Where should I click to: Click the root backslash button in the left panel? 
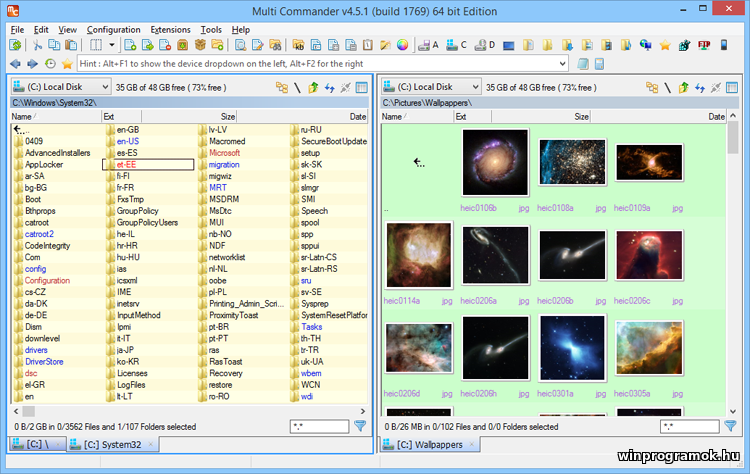(297, 88)
